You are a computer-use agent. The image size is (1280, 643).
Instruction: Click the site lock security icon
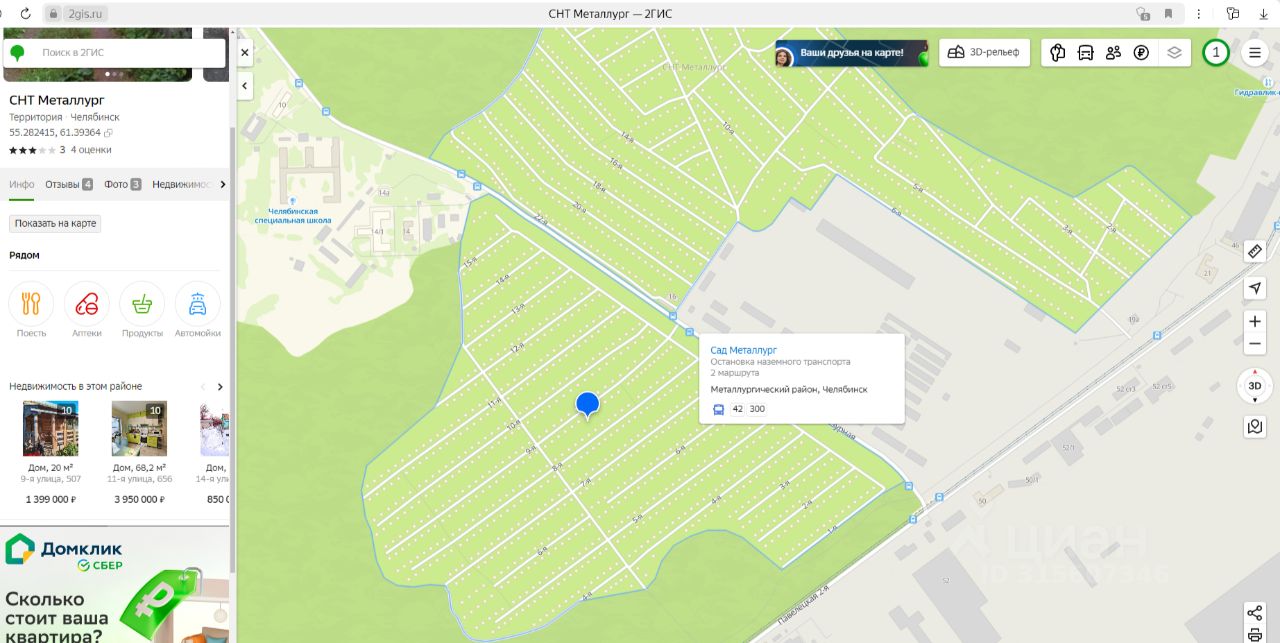click(x=54, y=14)
